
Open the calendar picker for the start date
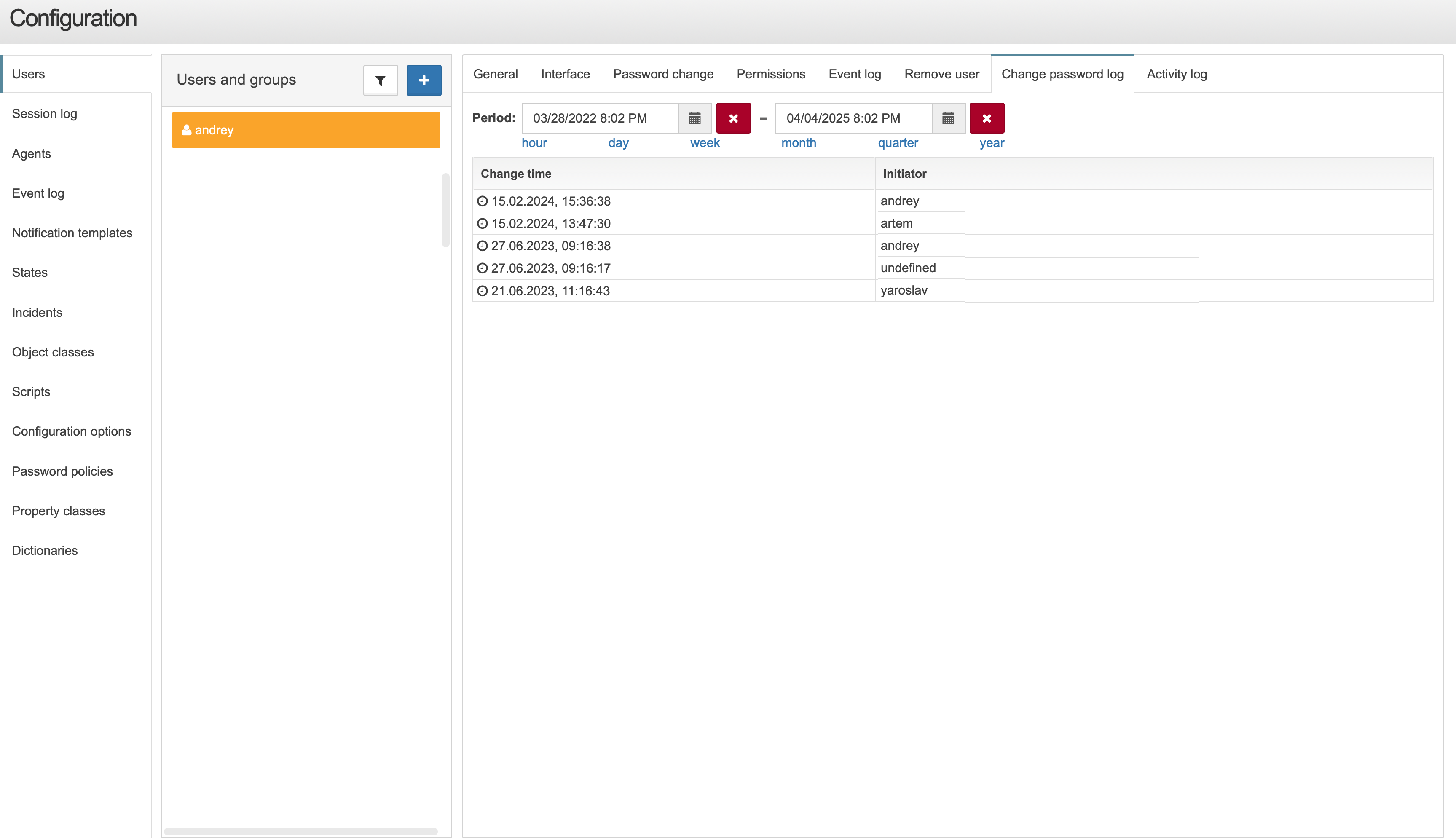(x=694, y=118)
